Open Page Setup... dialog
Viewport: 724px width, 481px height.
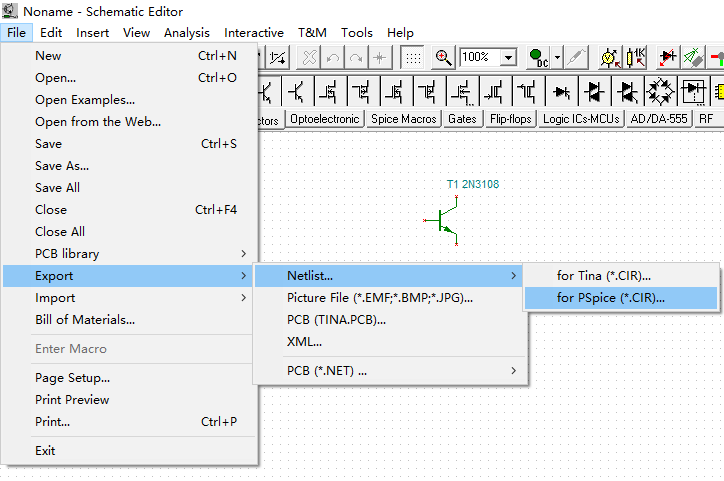tap(129, 378)
